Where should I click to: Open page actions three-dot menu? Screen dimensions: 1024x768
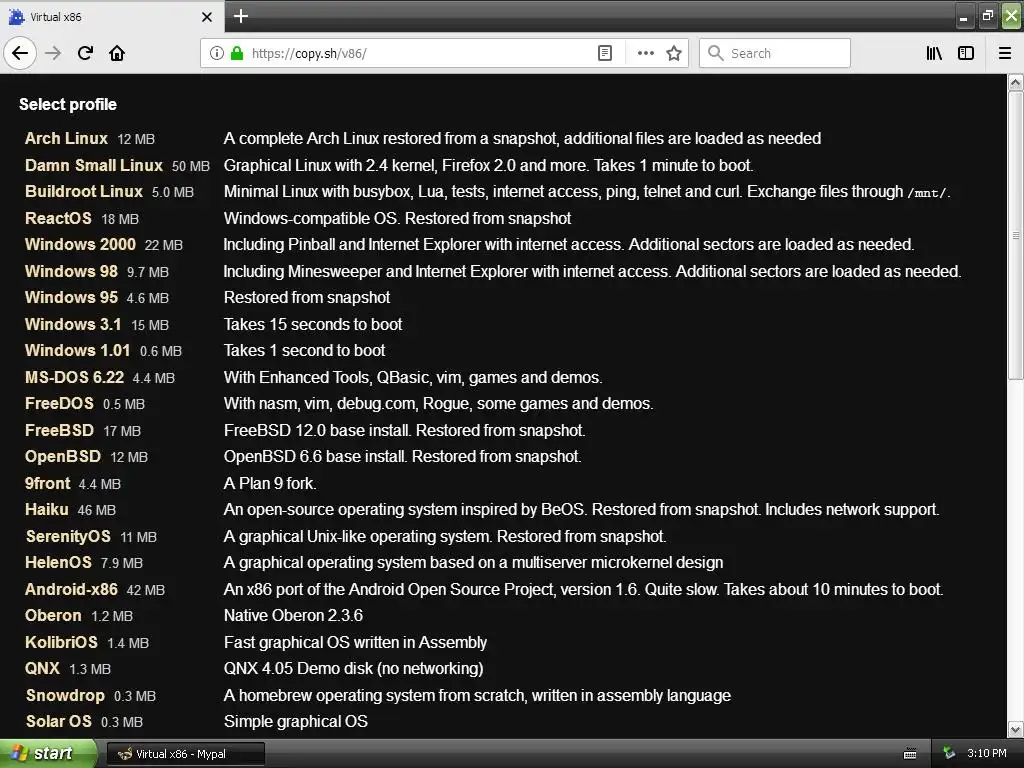[645, 53]
